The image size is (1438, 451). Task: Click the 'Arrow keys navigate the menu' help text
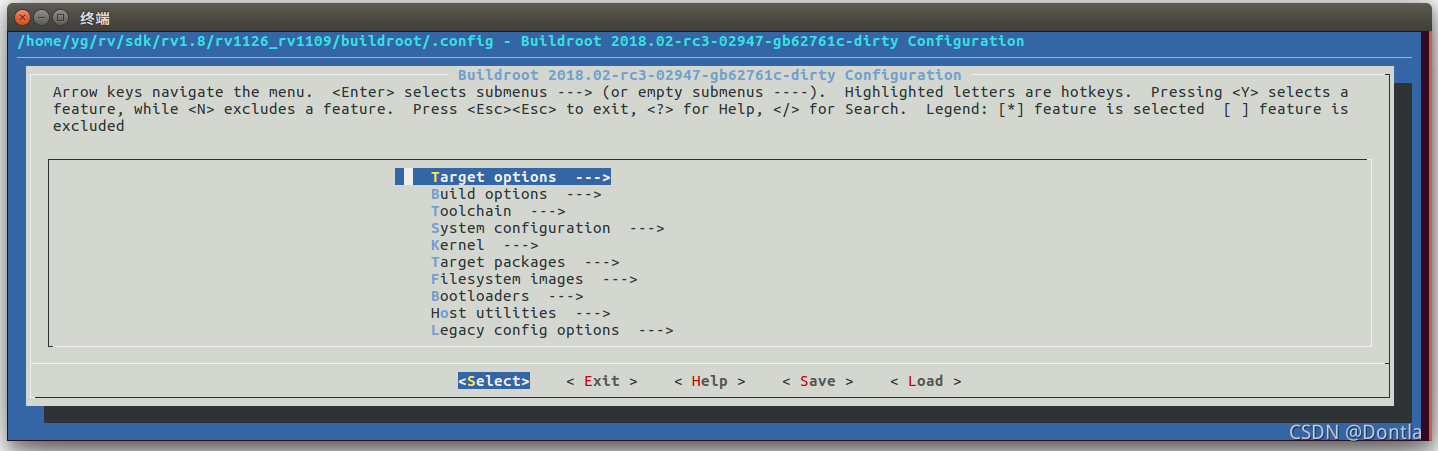point(700,109)
